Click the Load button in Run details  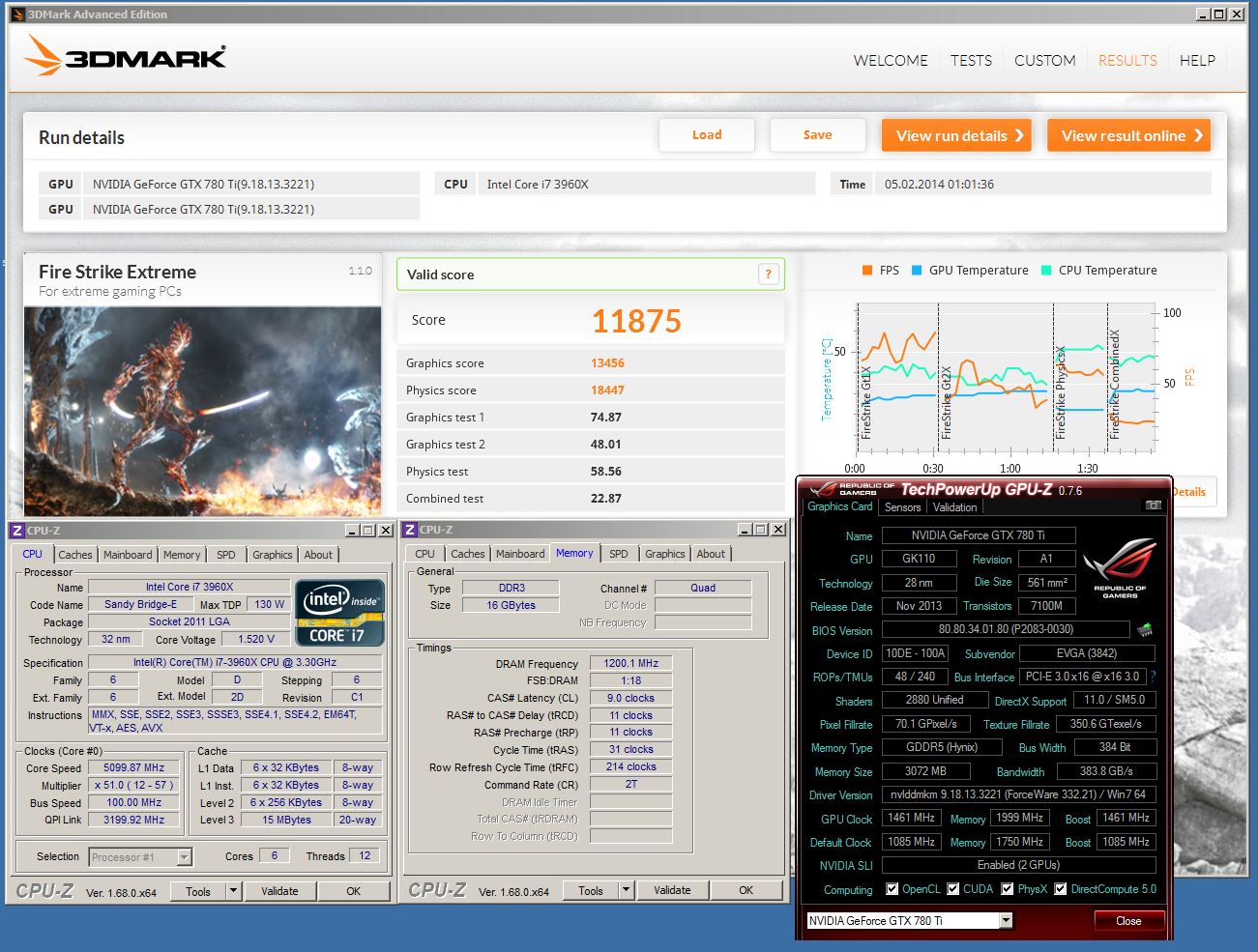tap(707, 135)
